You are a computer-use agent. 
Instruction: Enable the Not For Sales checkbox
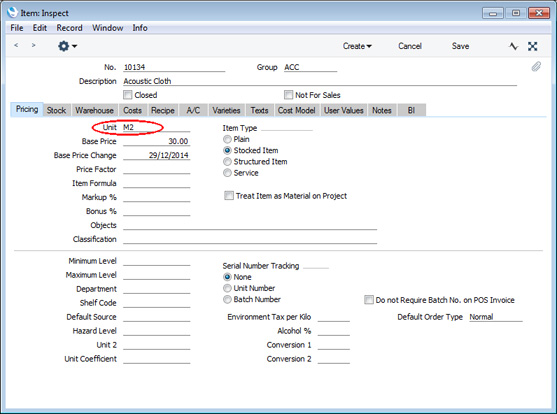coord(288,95)
